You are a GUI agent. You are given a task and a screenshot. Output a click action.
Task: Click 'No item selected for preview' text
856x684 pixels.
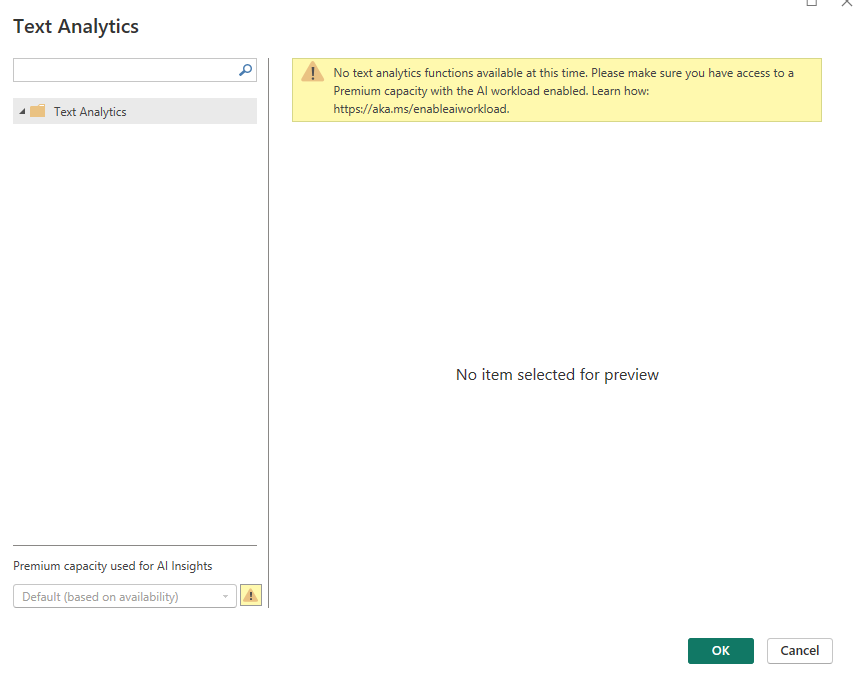(557, 374)
